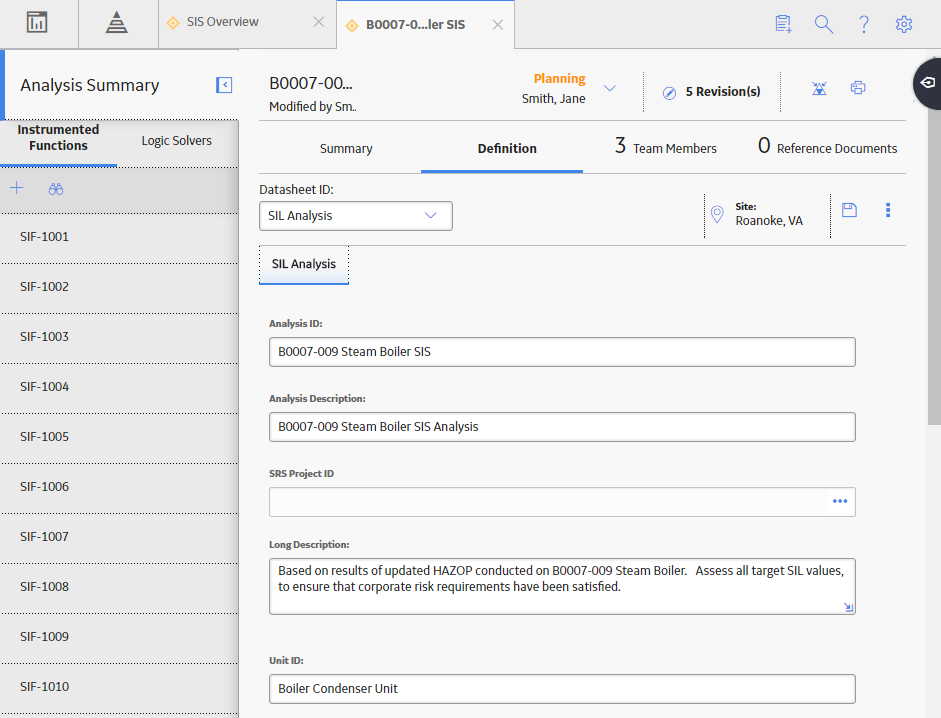Screen dimensions: 941x718
Task: Click the Analysis Description input field
Action: (562, 427)
